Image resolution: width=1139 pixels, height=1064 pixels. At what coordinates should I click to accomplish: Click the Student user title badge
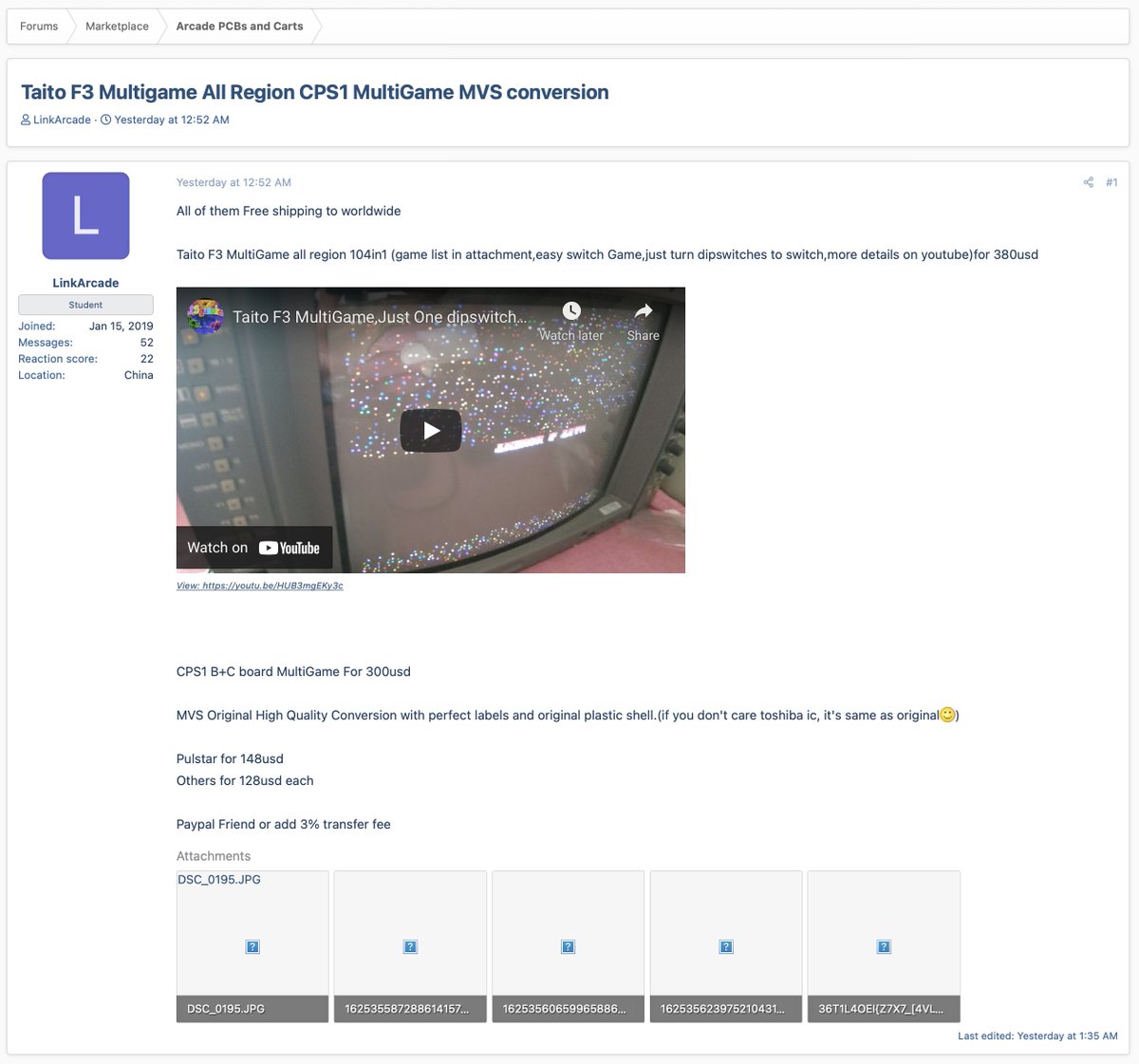[85, 305]
